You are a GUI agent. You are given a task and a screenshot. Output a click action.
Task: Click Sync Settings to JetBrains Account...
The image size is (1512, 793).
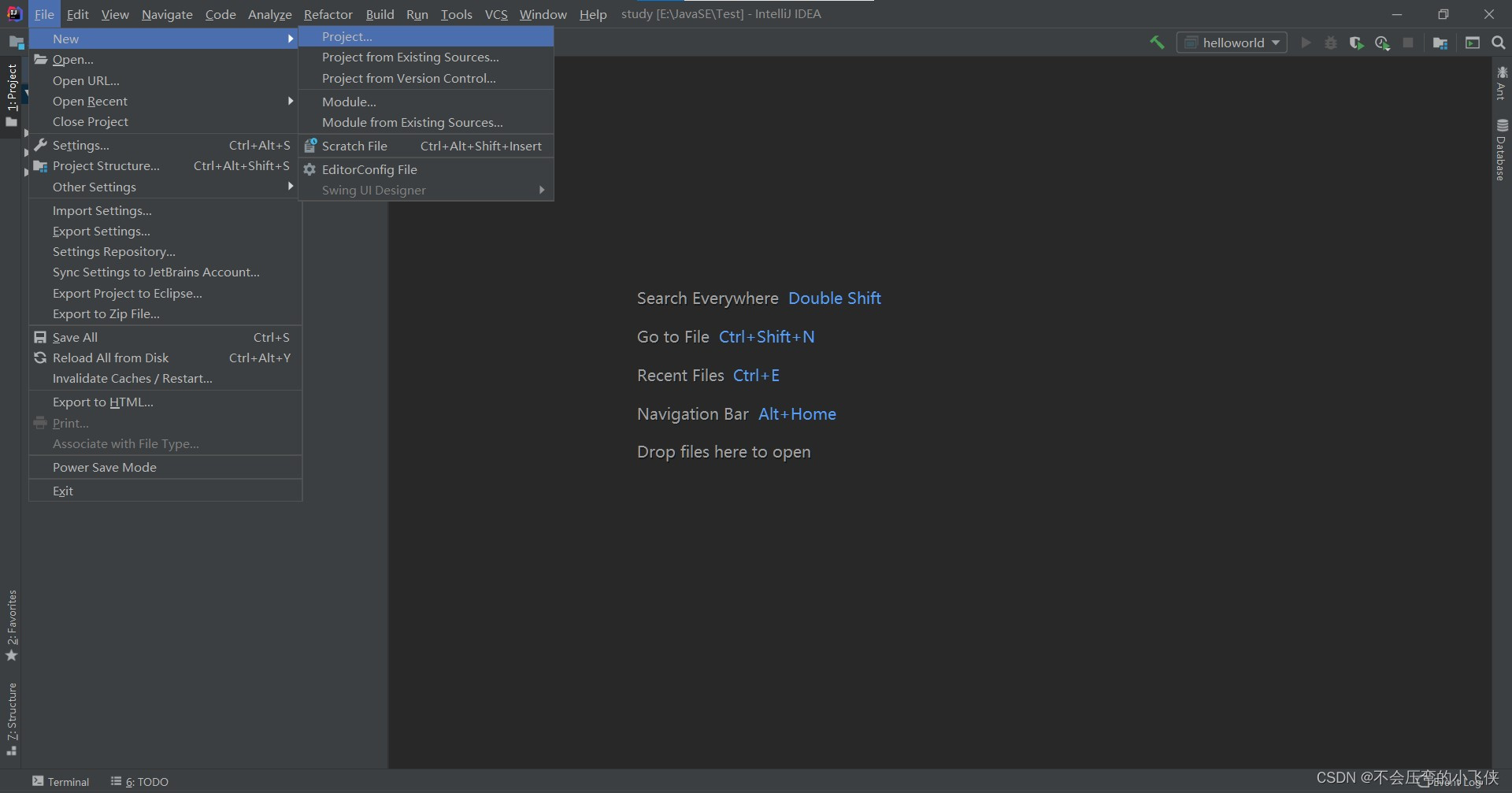[x=164, y=272]
